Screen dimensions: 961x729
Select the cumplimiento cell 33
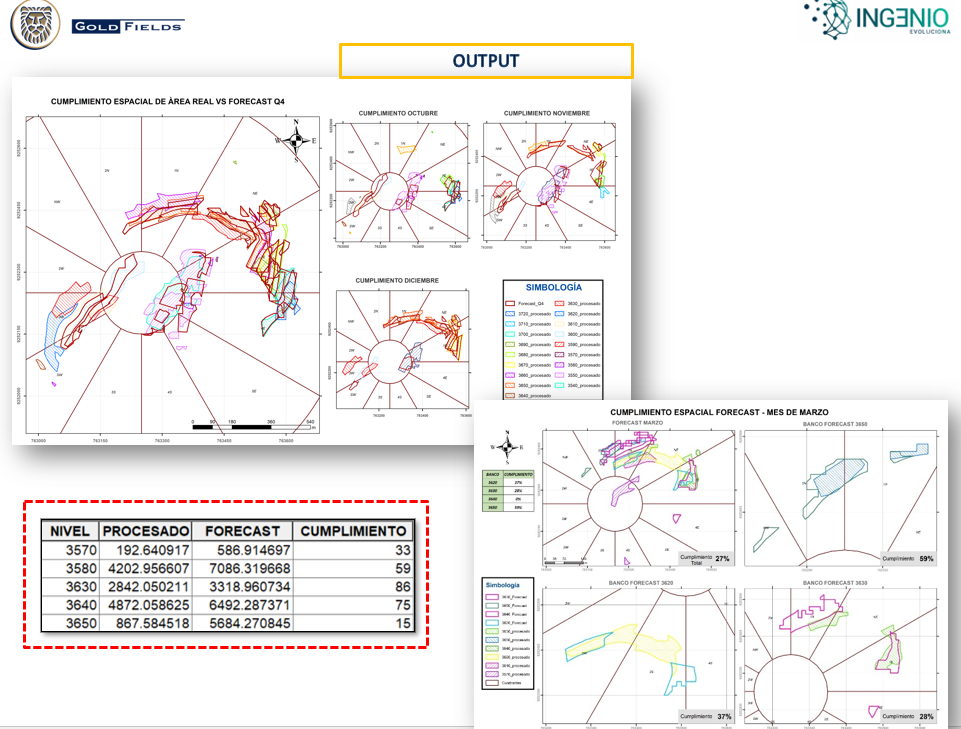354,550
